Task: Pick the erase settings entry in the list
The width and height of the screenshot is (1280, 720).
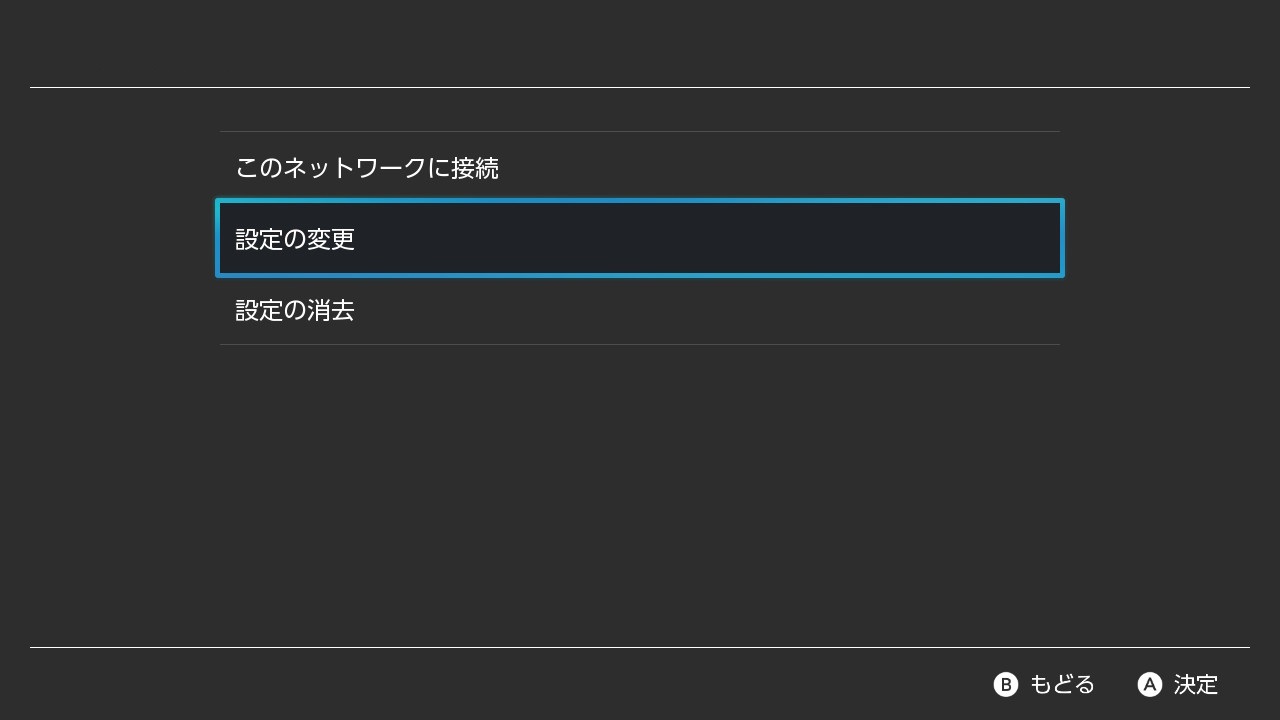Action: click(640, 310)
